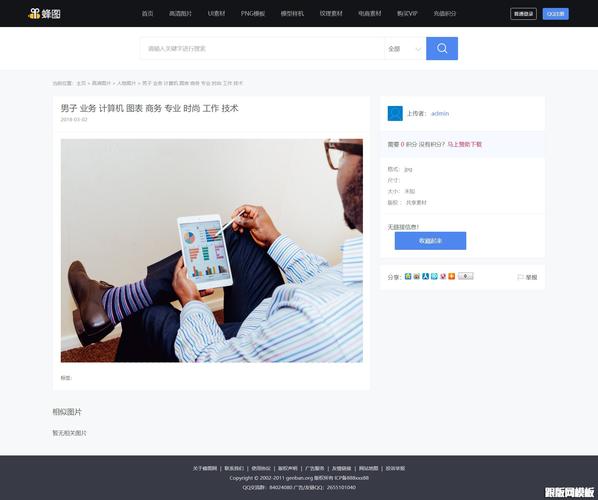Screen dimensions: 598x500
Task: Open the PNG nav menu item
Action: coord(253,13)
